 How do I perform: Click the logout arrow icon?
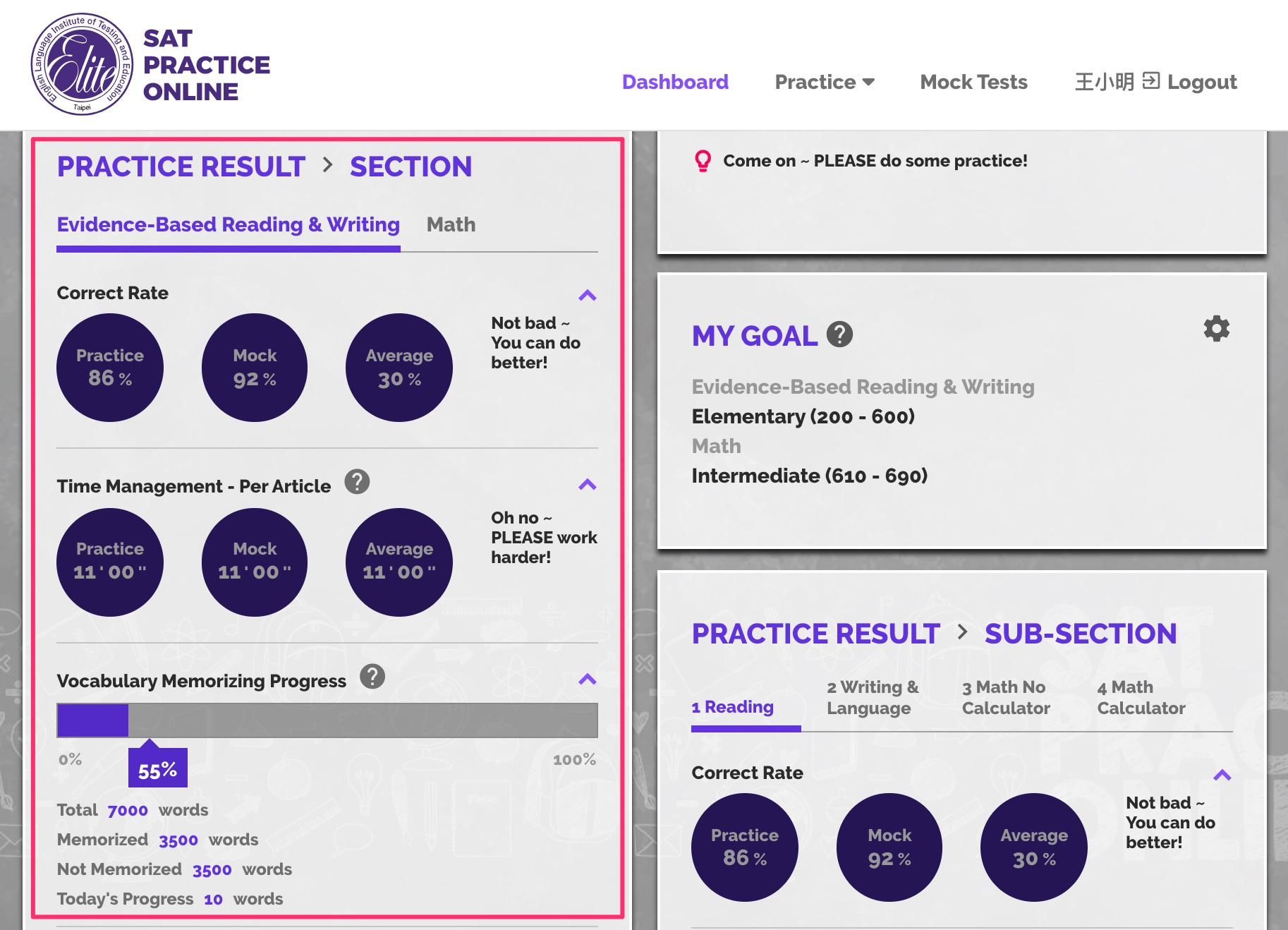point(1151,81)
